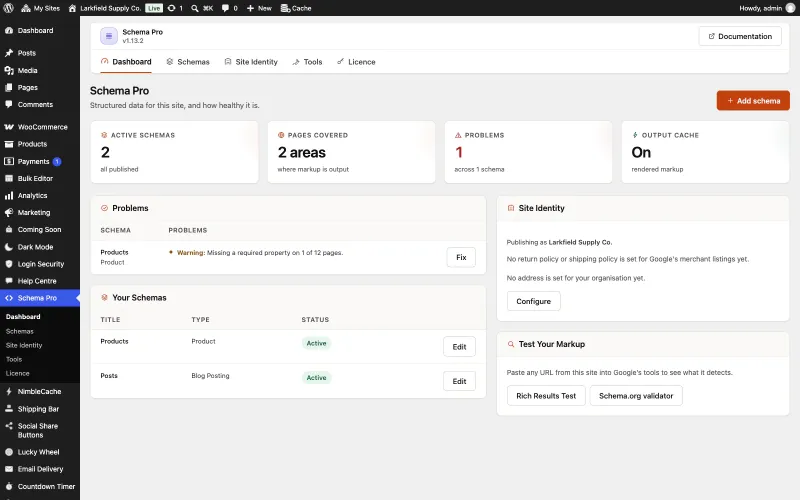Click the Problems stat card showing 1
Viewport: 800px width, 500px height.
coord(528,152)
